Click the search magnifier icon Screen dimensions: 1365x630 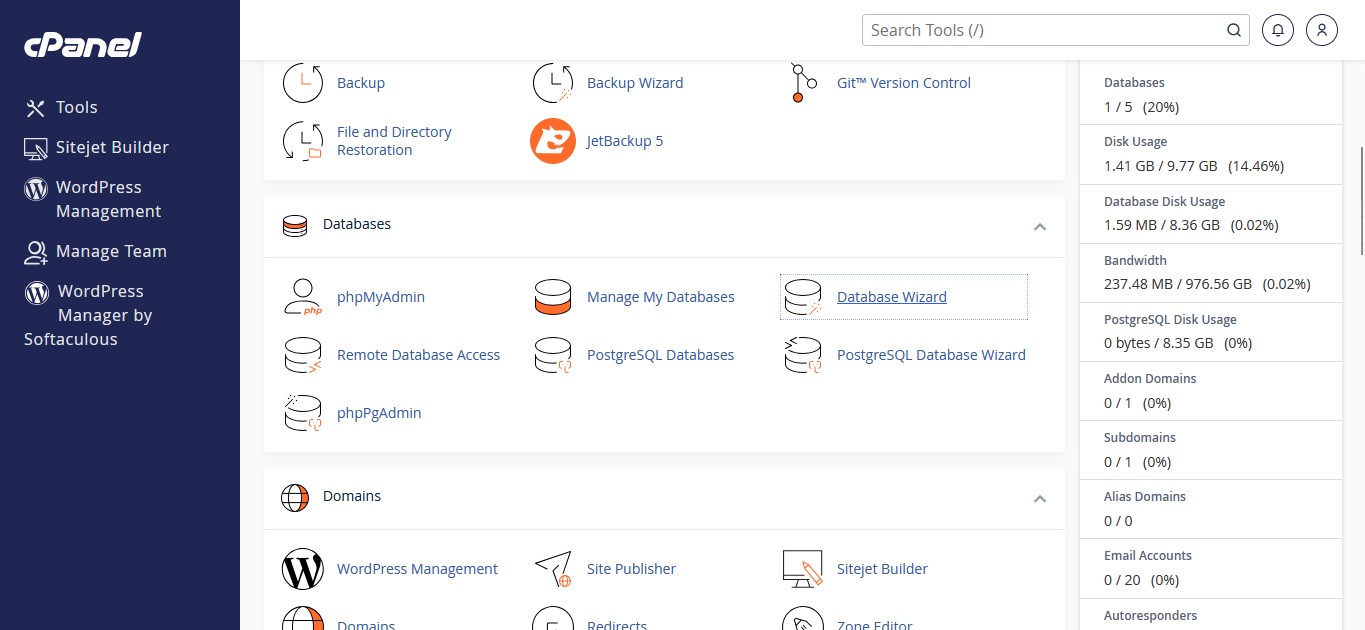1234,30
